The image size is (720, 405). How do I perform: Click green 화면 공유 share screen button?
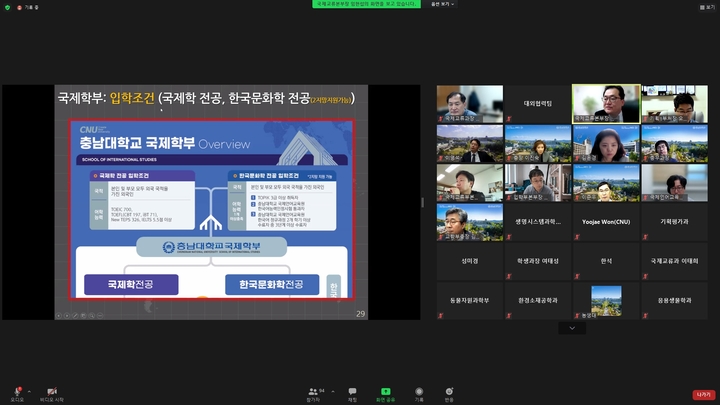pyautogui.click(x=386, y=394)
